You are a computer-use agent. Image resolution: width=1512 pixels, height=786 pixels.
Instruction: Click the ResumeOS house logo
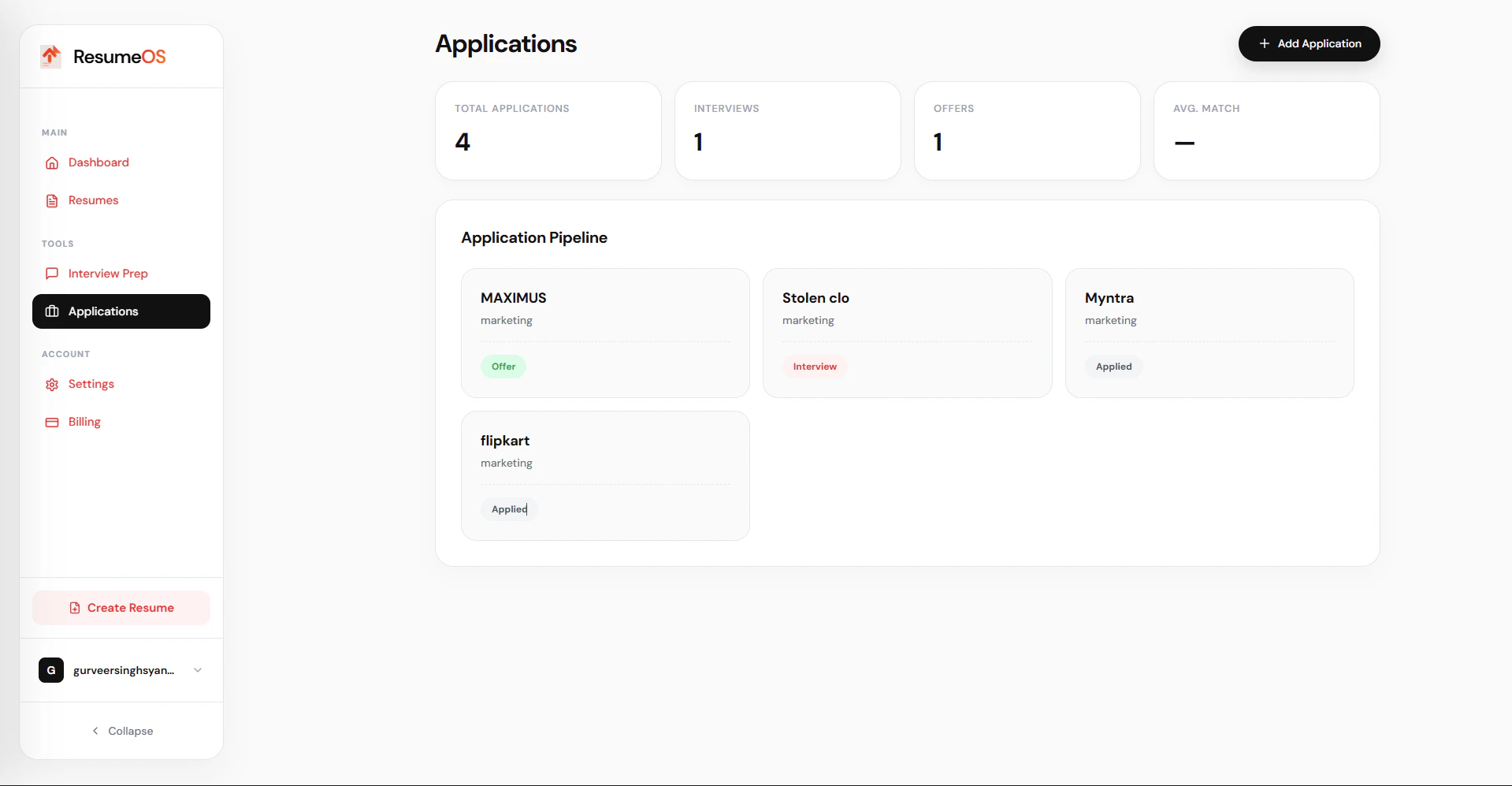[50, 56]
